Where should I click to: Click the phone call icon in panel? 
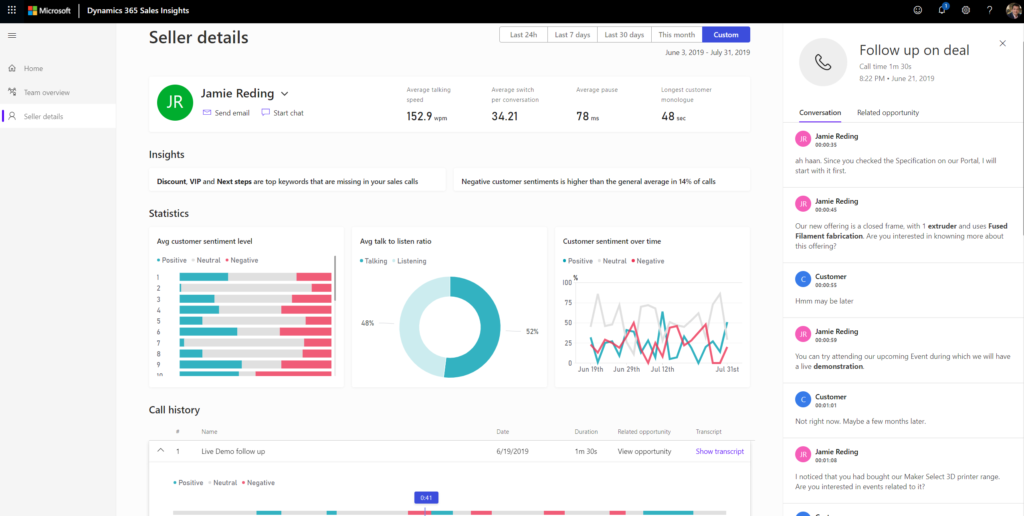coord(823,62)
